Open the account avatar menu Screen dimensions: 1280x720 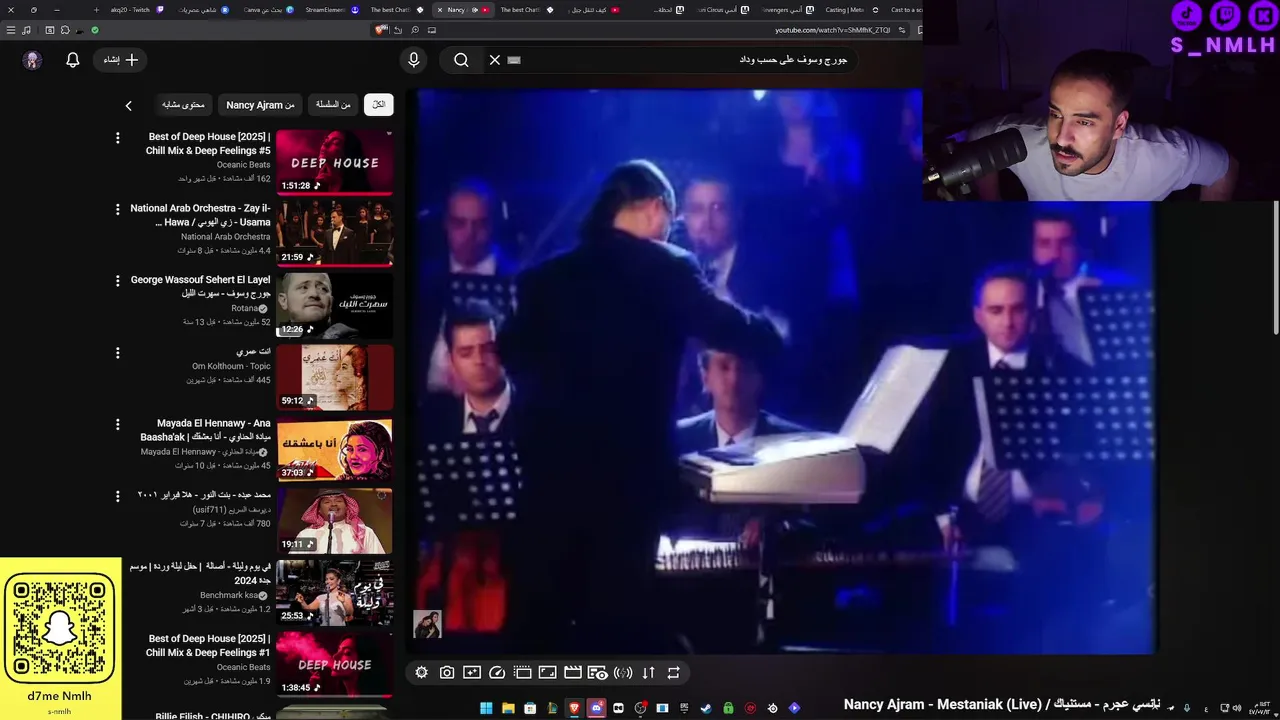[x=32, y=60]
